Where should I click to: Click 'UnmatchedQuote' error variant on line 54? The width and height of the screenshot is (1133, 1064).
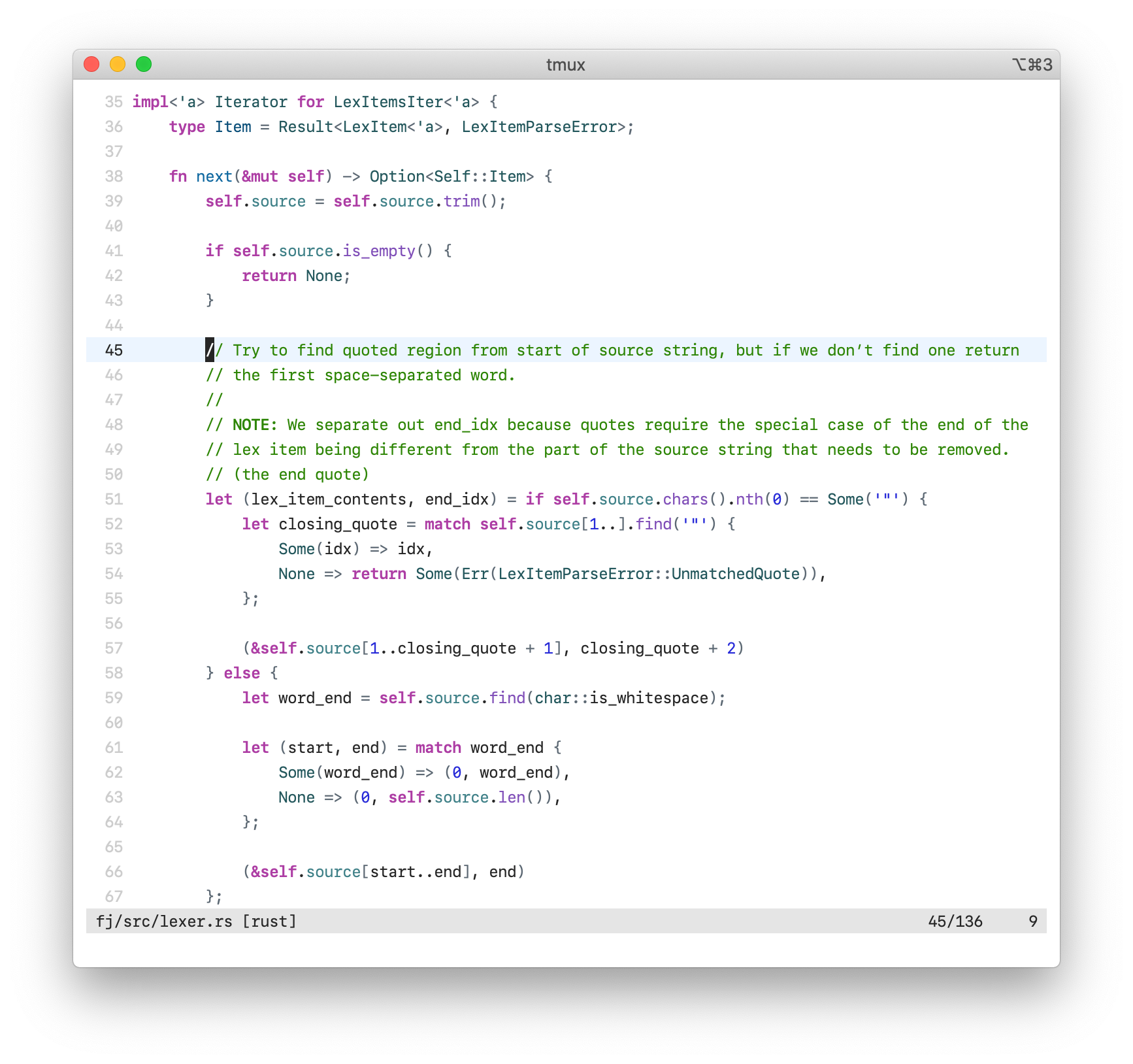(735, 574)
